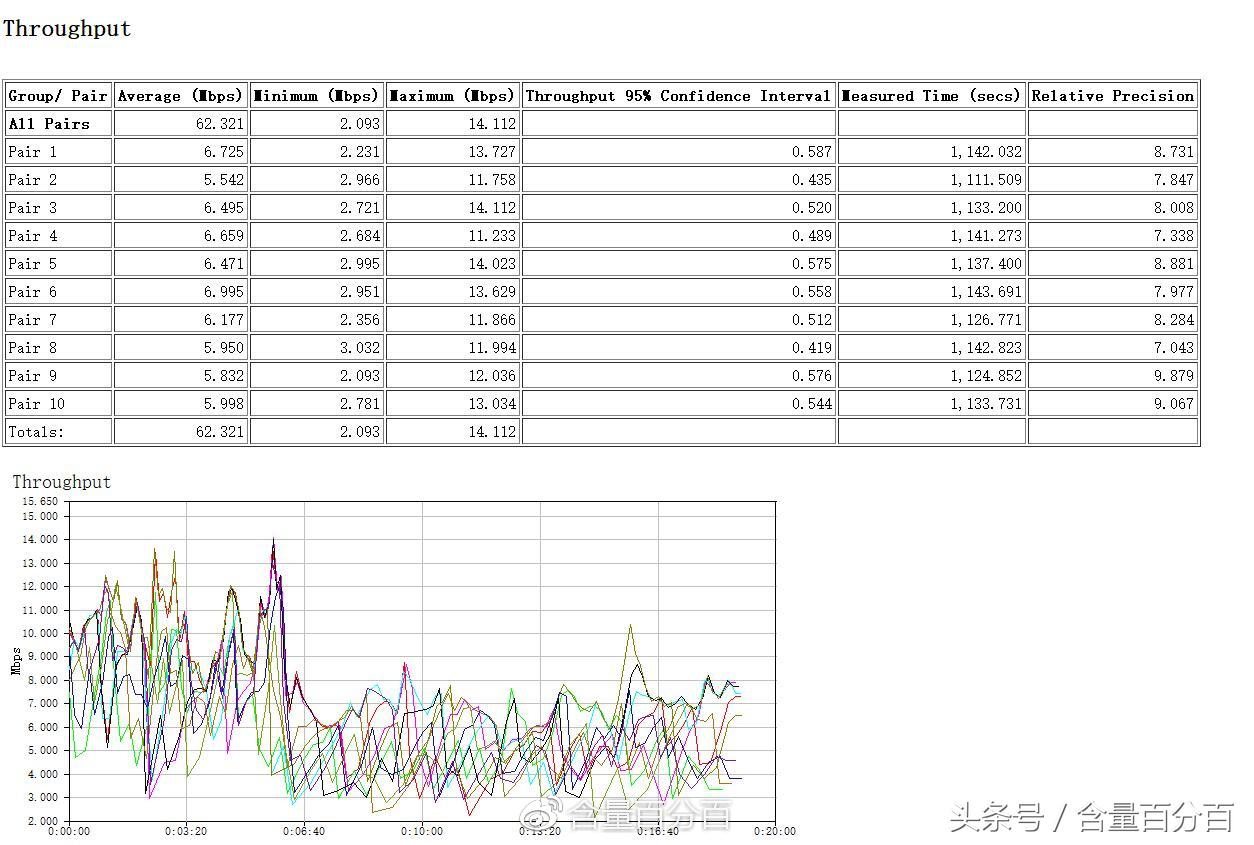Viewport: 1254px width, 845px height.
Task: Click Pair 9 relative precision 9.879
Action: tap(1173, 376)
